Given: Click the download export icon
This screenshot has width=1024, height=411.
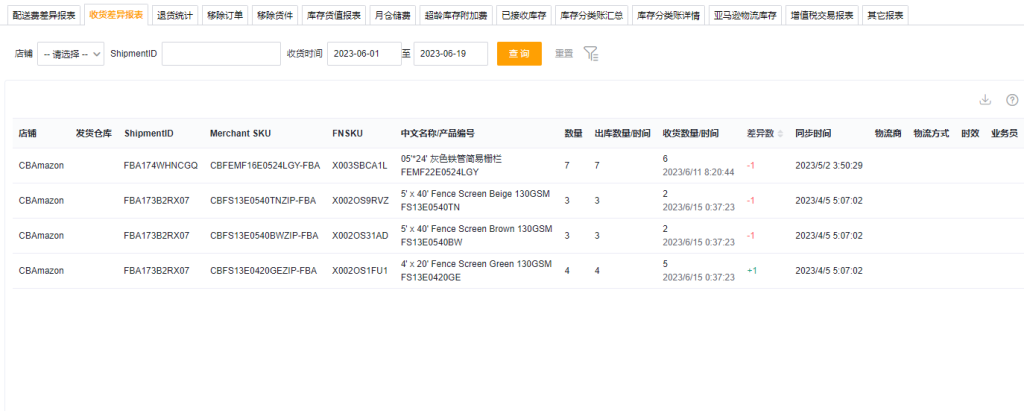Looking at the screenshot, I should point(985,100).
